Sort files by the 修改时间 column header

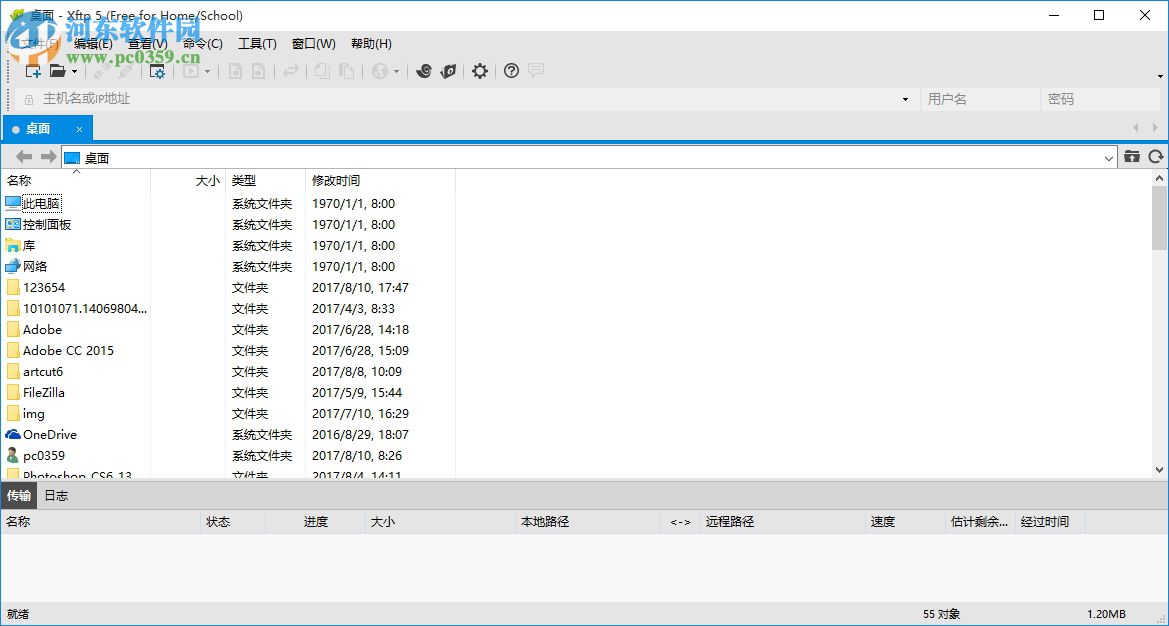[x=336, y=180]
